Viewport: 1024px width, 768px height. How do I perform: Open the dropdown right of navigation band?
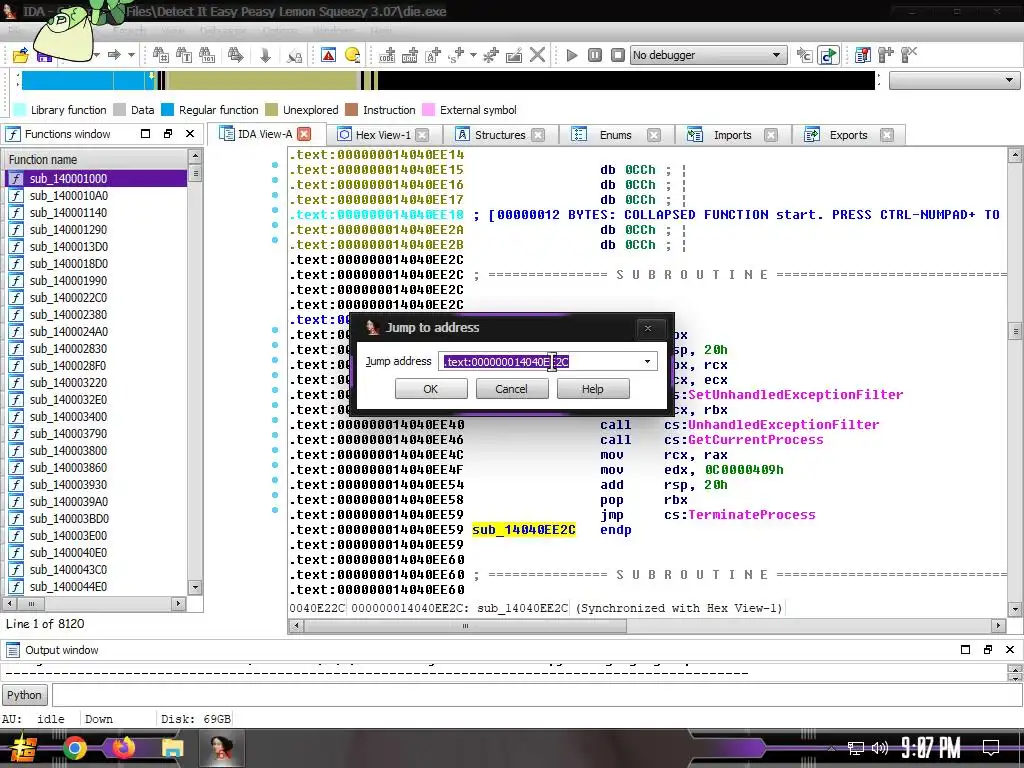(x=954, y=80)
